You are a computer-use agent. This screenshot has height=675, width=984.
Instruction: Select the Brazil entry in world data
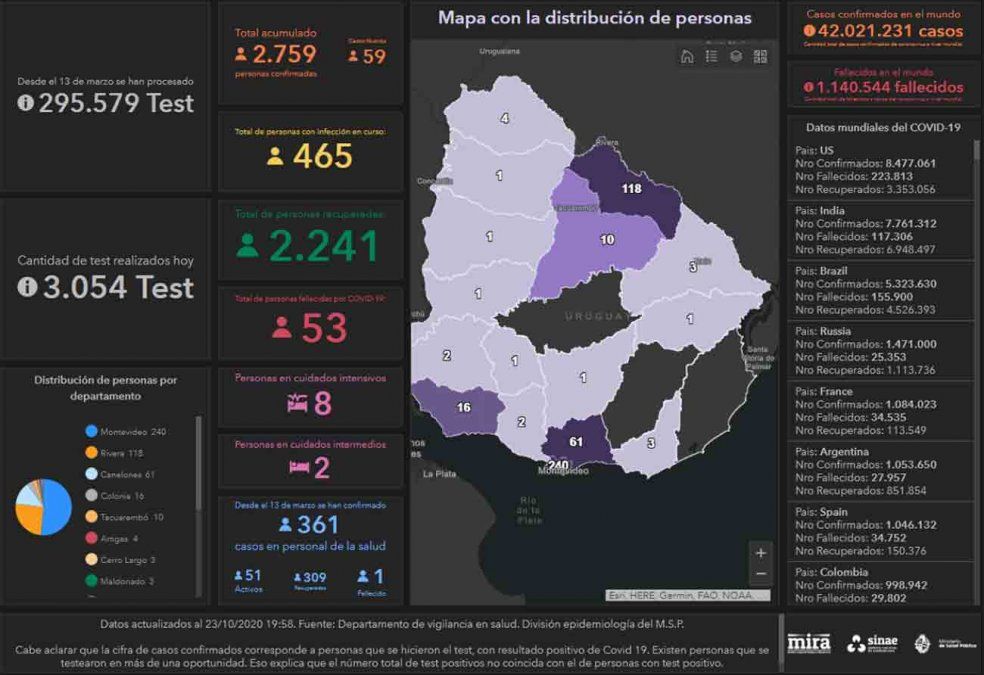pos(865,289)
